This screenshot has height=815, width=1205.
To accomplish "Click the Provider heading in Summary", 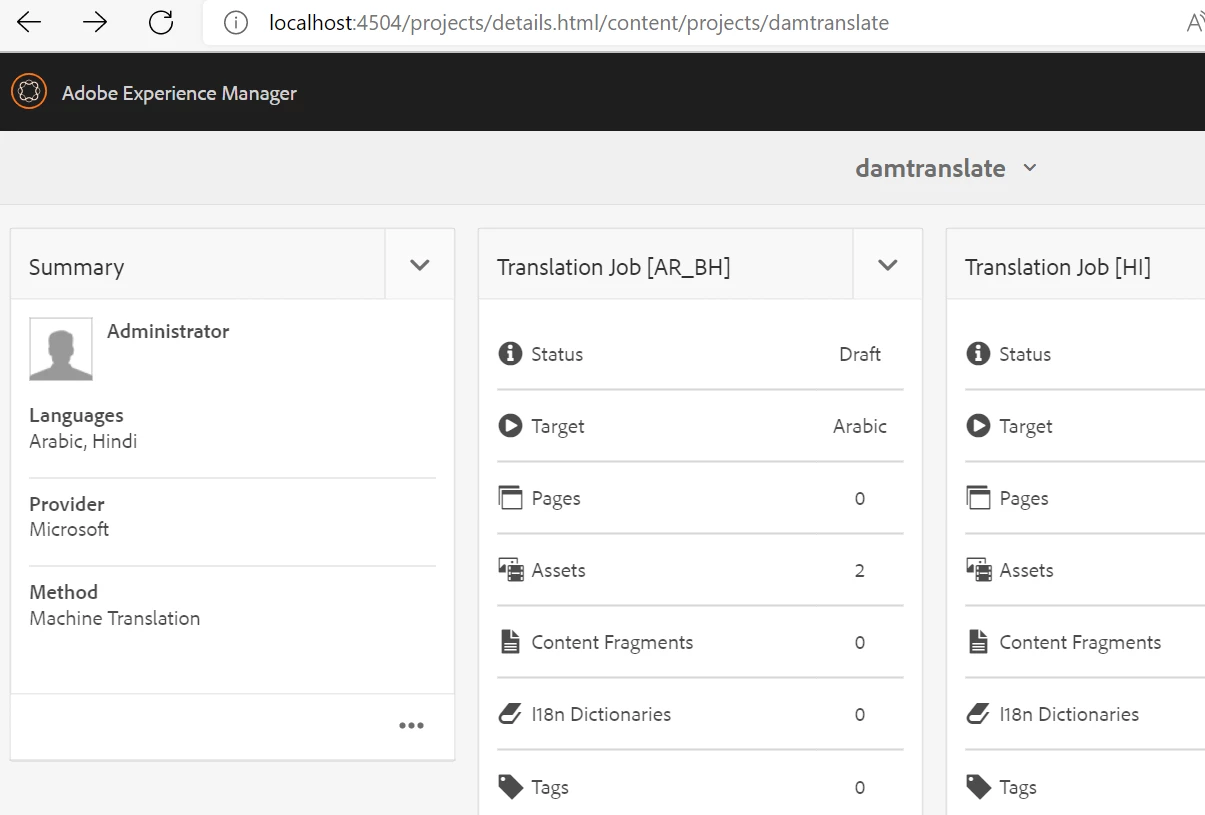I will pyautogui.click(x=67, y=504).
